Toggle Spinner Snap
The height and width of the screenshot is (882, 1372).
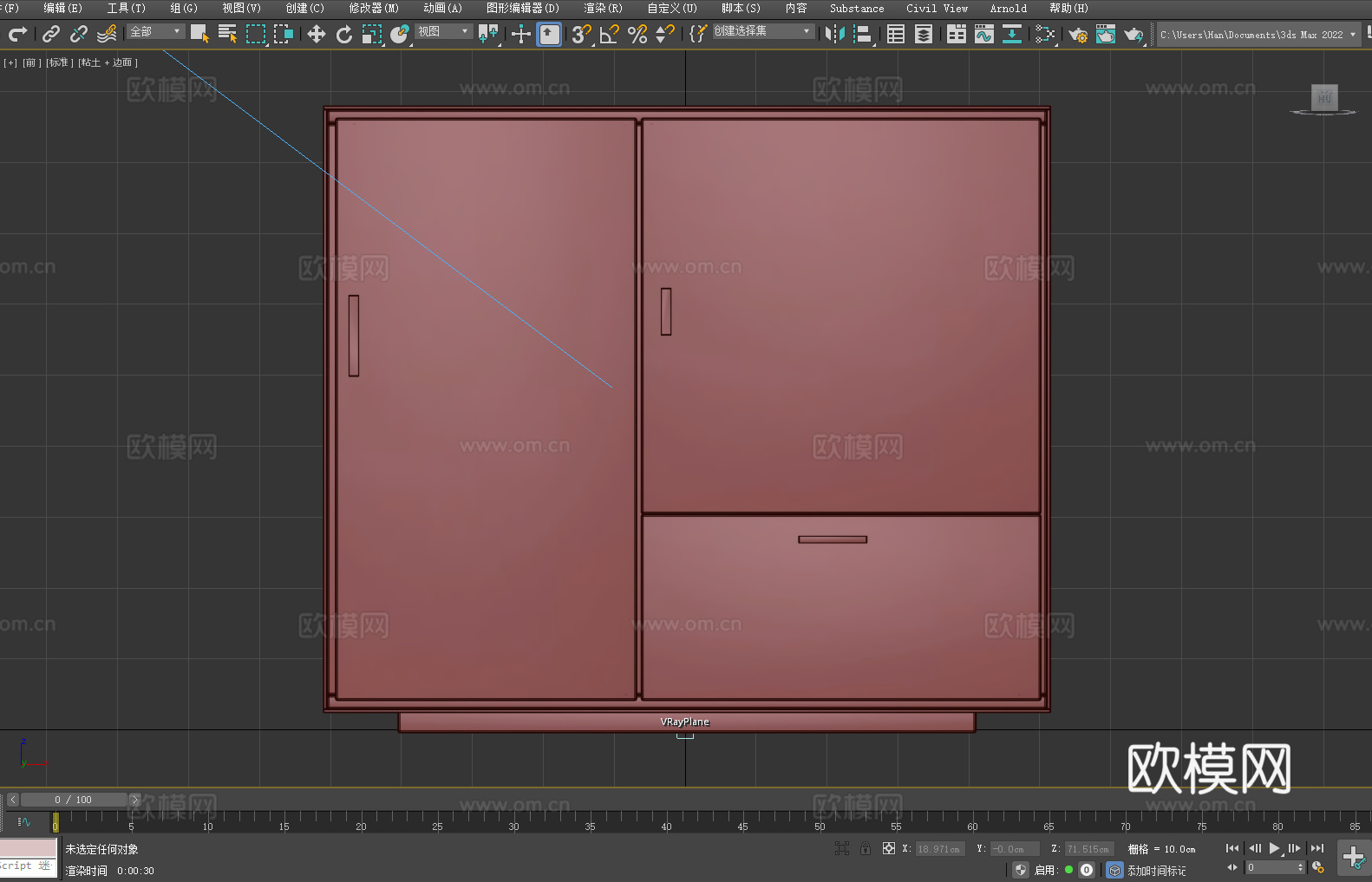tap(665, 34)
